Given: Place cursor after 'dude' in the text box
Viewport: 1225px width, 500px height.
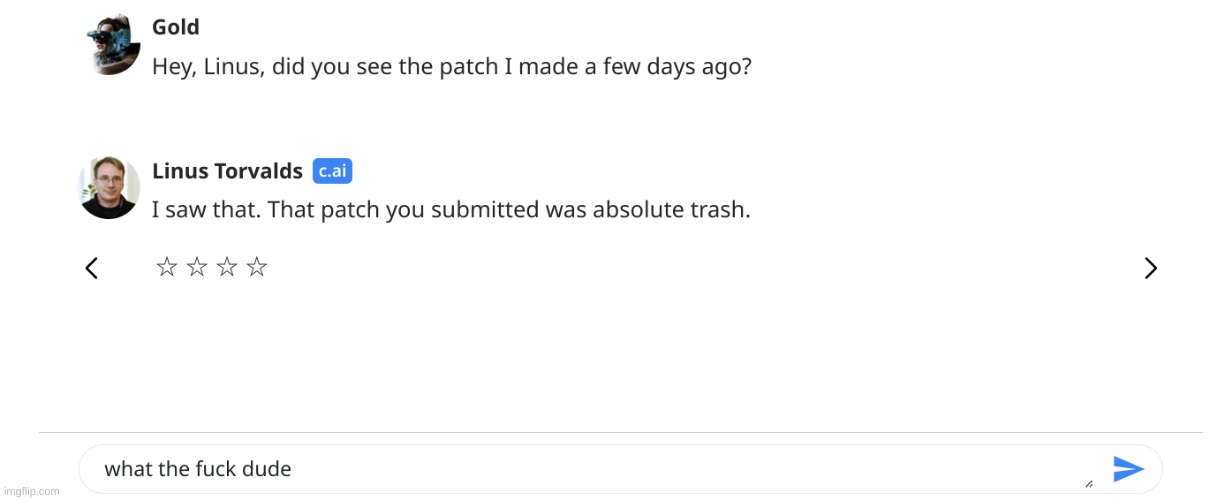Looking at the screenshot, I should [x=293, y=469].
